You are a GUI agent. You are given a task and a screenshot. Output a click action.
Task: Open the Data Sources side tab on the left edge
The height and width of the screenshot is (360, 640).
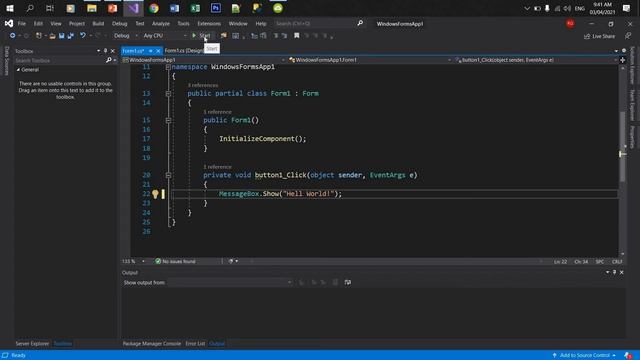pyautogui.click(x=6, y=61)
